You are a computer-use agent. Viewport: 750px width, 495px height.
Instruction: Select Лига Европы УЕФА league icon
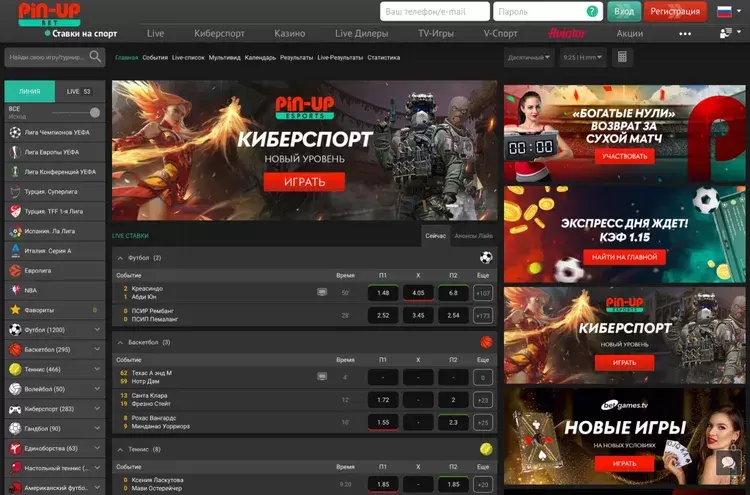tap(15, 152)
